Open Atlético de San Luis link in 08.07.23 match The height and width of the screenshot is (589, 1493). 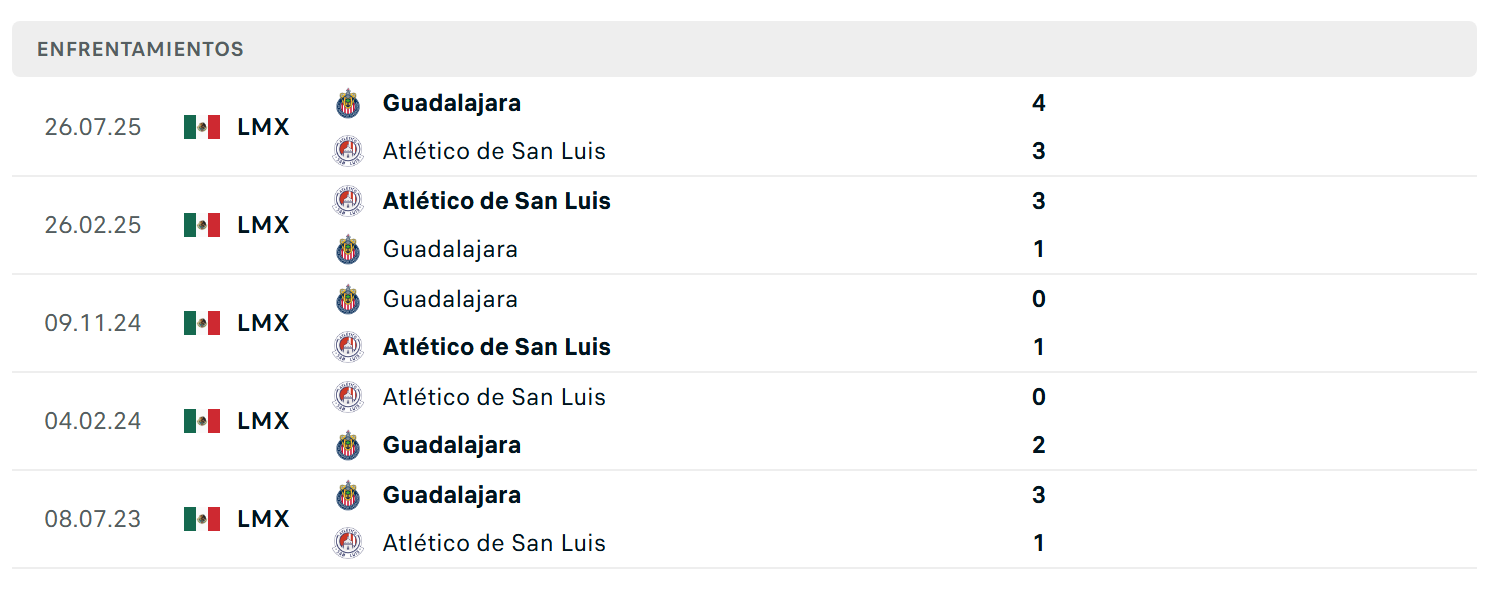click(494, 543)
